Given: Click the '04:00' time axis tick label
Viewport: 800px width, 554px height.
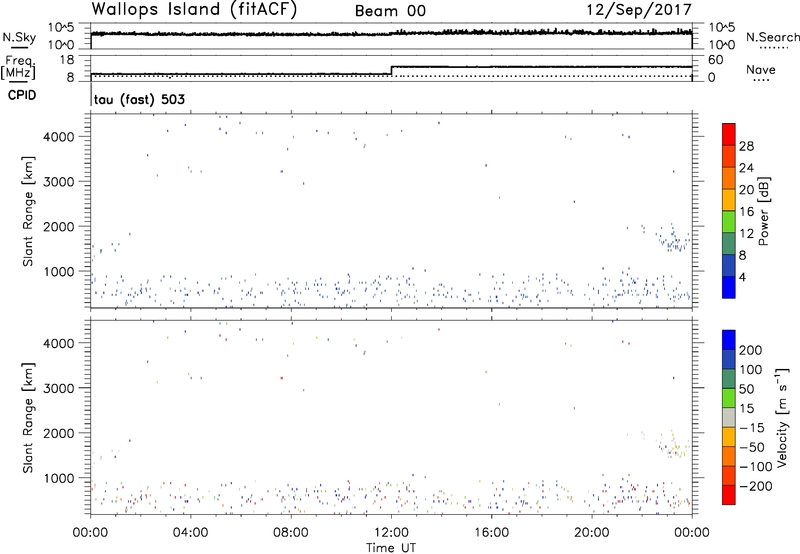Looking at the screenshot, I should click(191, 533).
